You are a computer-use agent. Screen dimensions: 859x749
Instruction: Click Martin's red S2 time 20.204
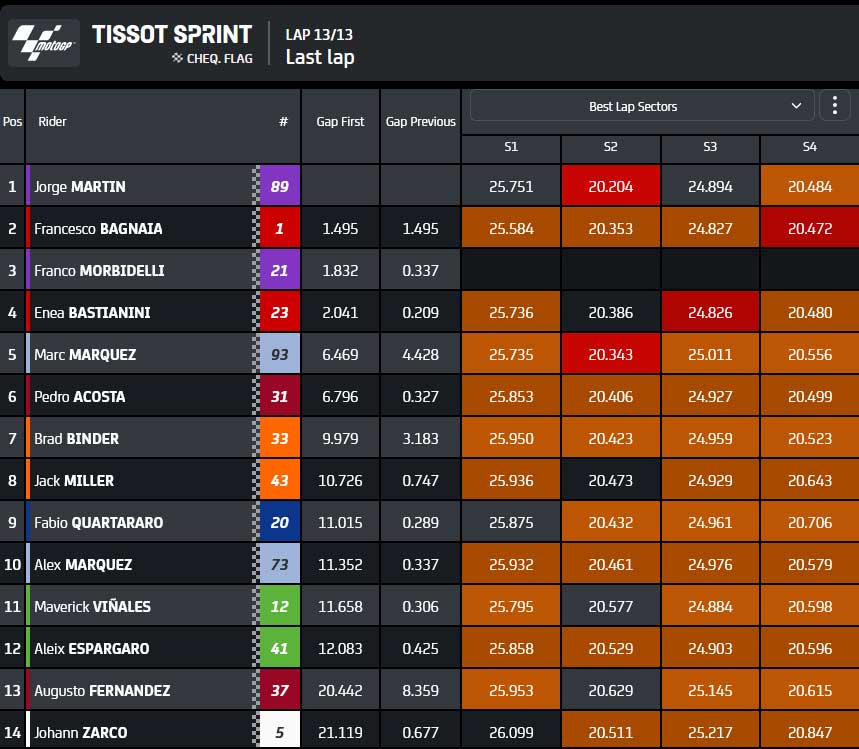(x=611, y=186)
